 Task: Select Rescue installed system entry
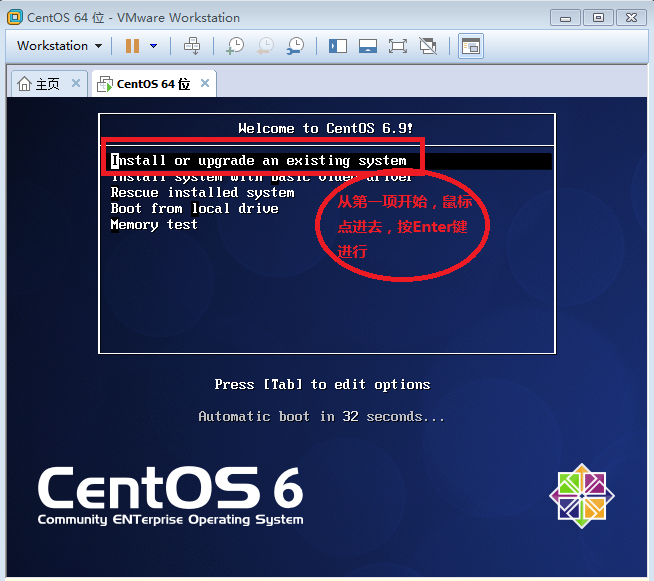[x=202, y=192]
